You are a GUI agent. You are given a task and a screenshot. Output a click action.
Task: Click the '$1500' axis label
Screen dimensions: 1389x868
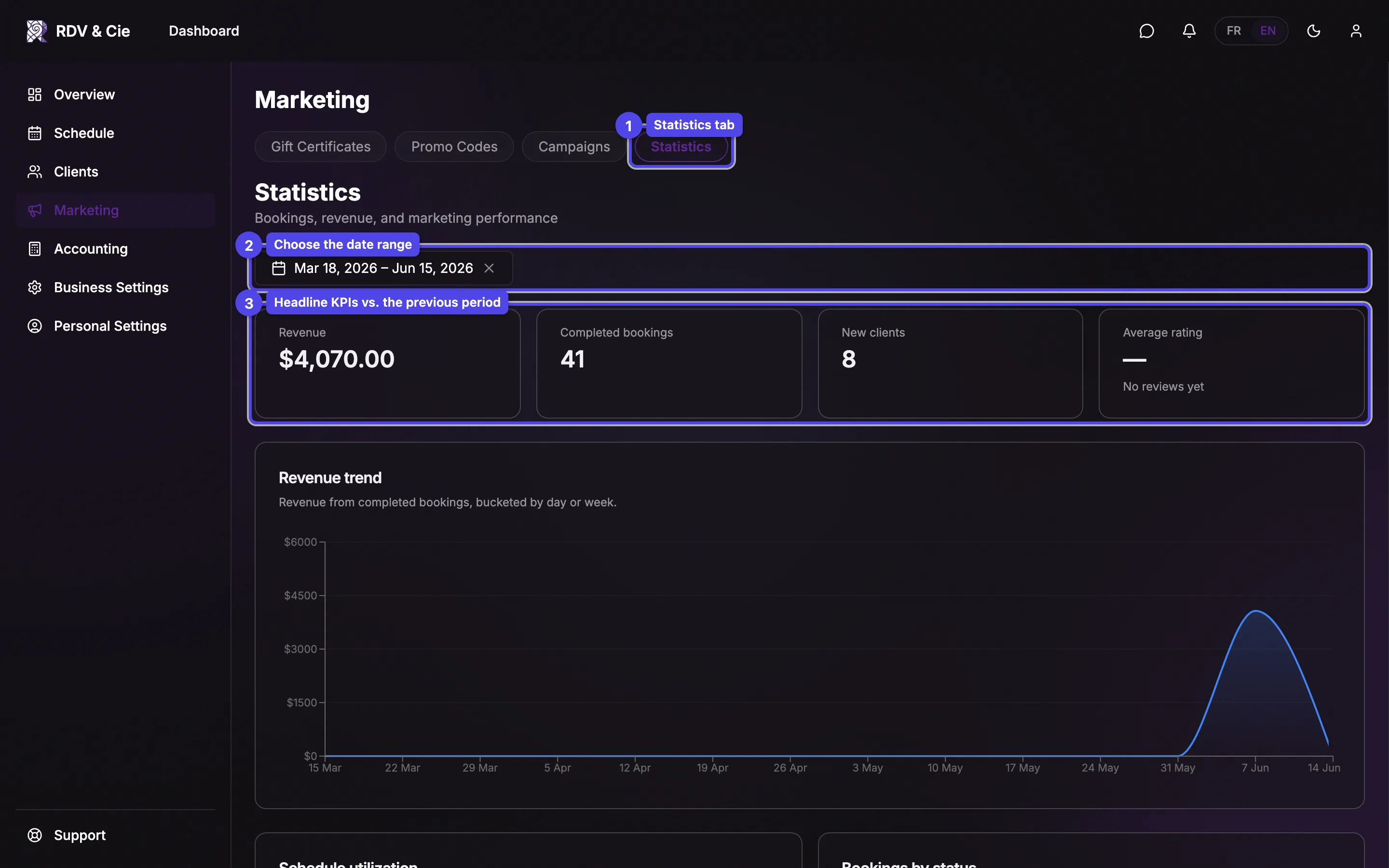[x=301, y=703]
